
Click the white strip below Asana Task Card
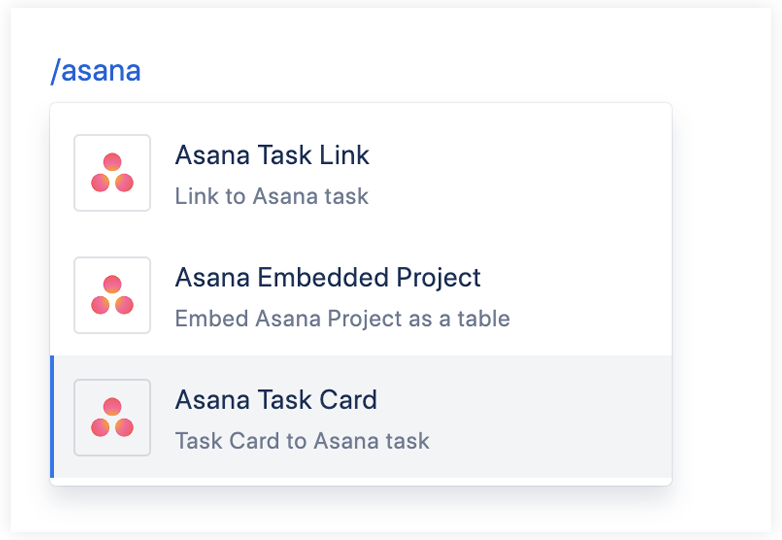click(x=360, y=481)
